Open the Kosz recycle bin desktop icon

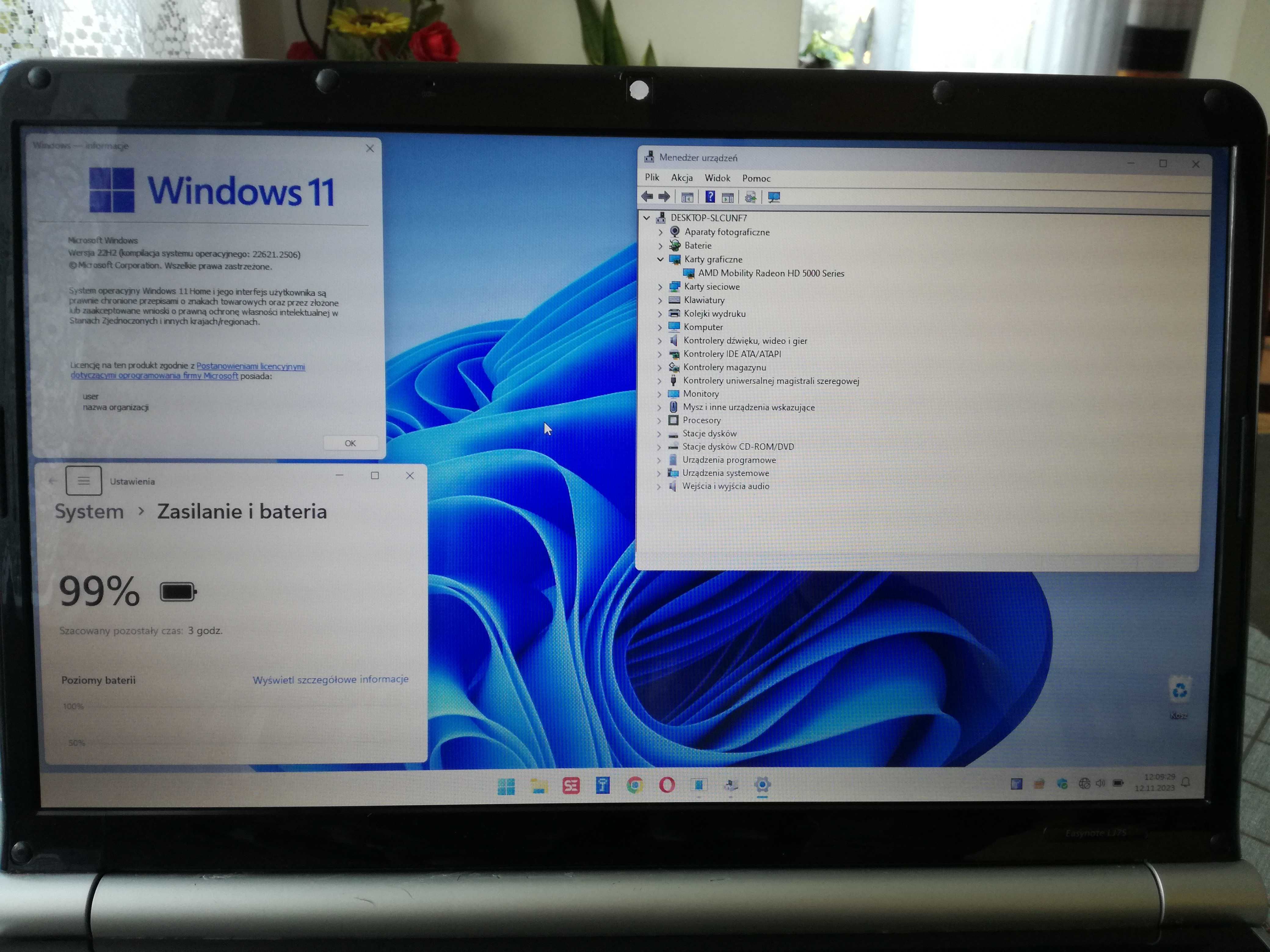pos(1179,697)
